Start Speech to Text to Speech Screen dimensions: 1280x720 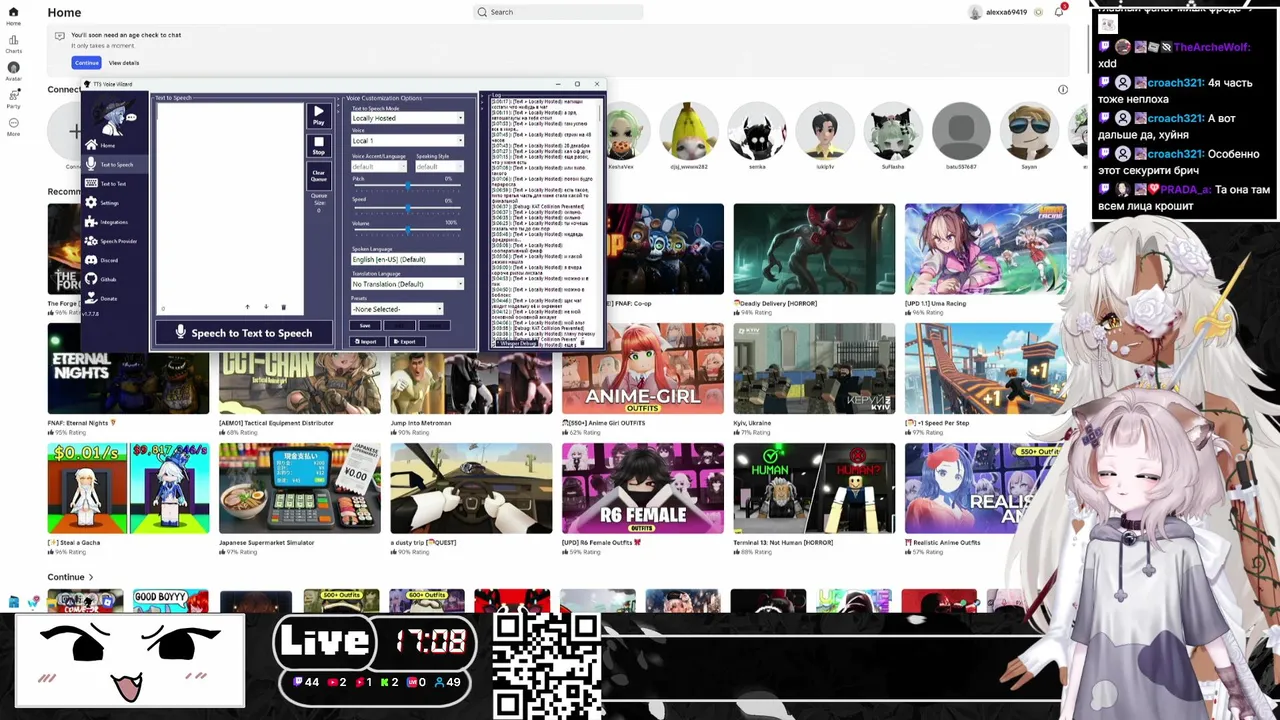coord(243,333)
